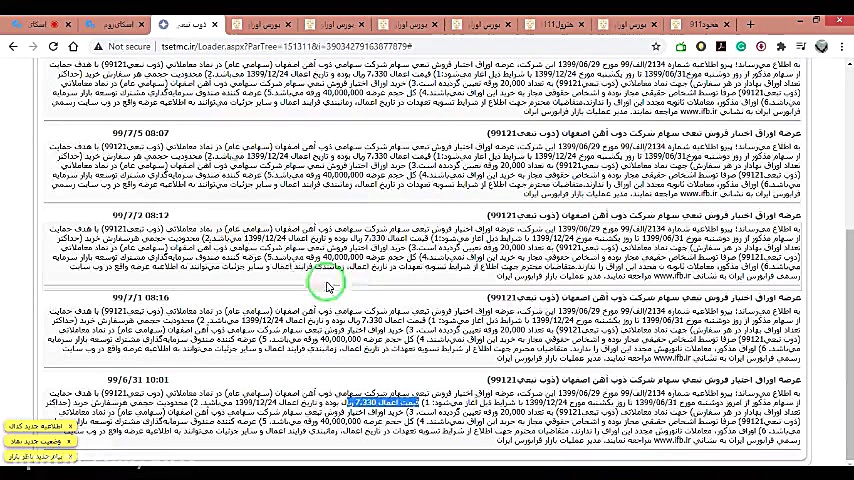Open the black circle extension icon
This screenshot has height=480, width=854.
(x=701, y=47)
